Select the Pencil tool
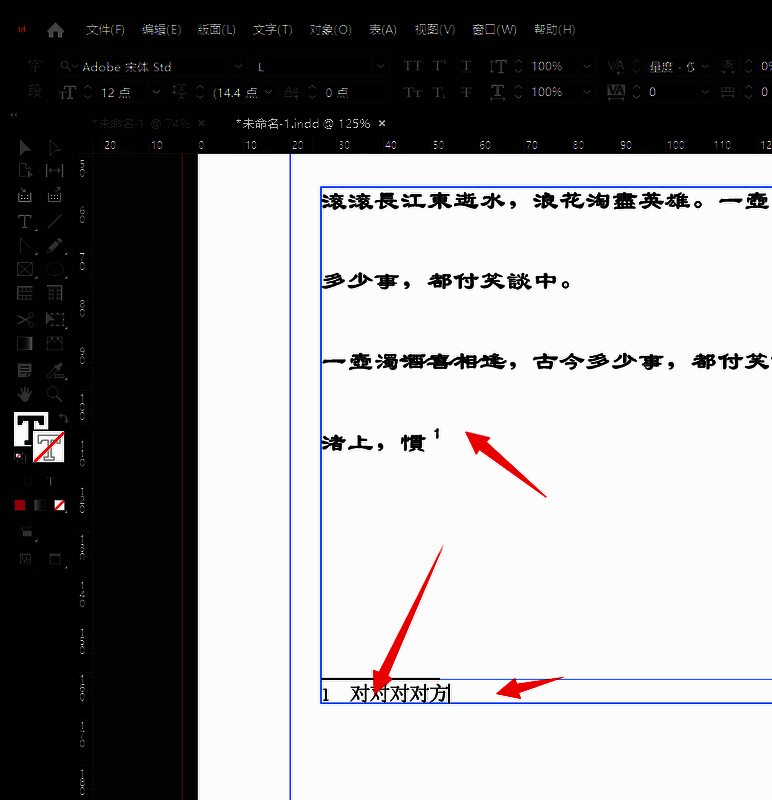Viewport: 772px width, 800px height. point(55,246)
